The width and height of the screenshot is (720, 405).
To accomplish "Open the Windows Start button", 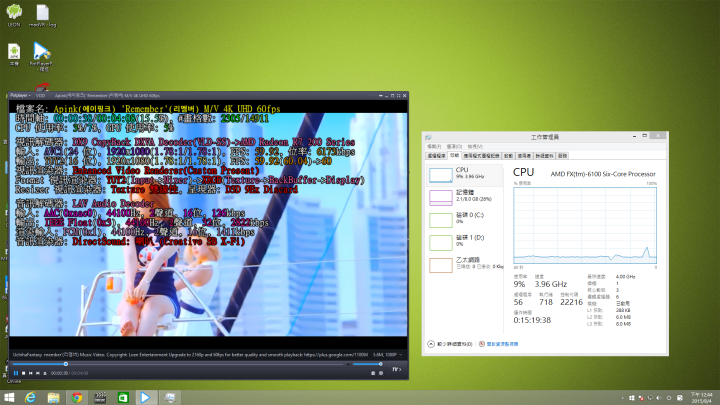I will coord(9,397).
